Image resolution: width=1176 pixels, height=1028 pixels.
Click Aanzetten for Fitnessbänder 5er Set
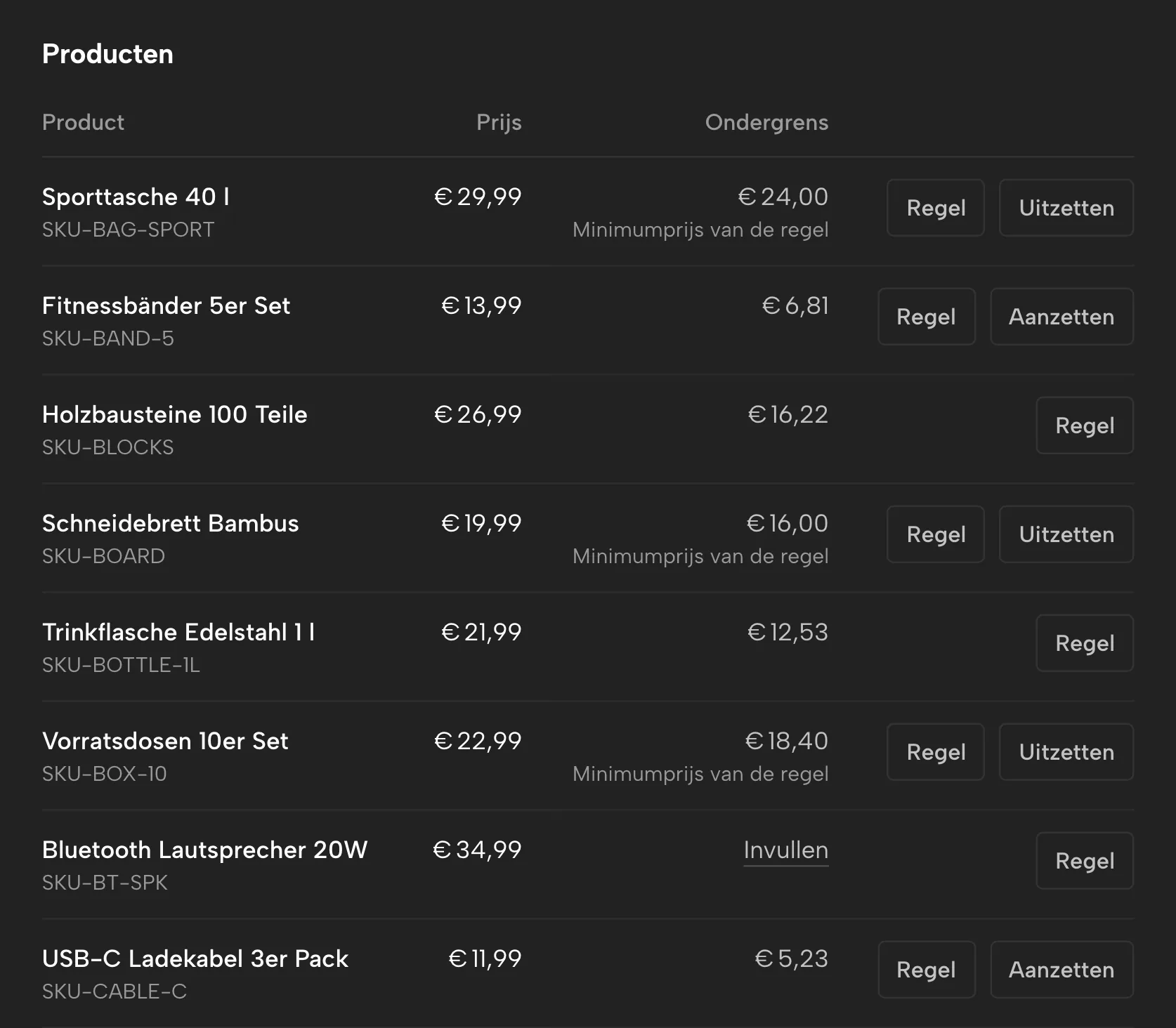pos(1061,317)
